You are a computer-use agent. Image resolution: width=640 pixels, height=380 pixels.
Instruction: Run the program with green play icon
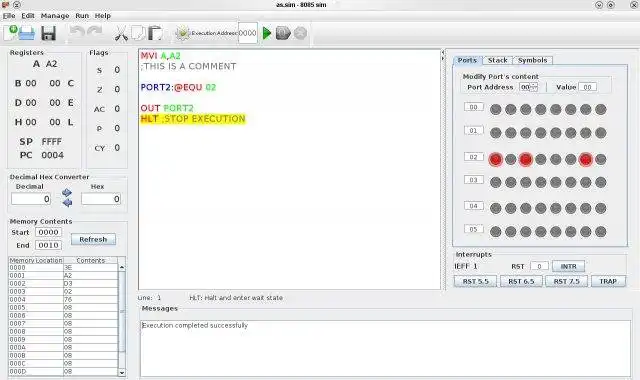pos(267,33)
